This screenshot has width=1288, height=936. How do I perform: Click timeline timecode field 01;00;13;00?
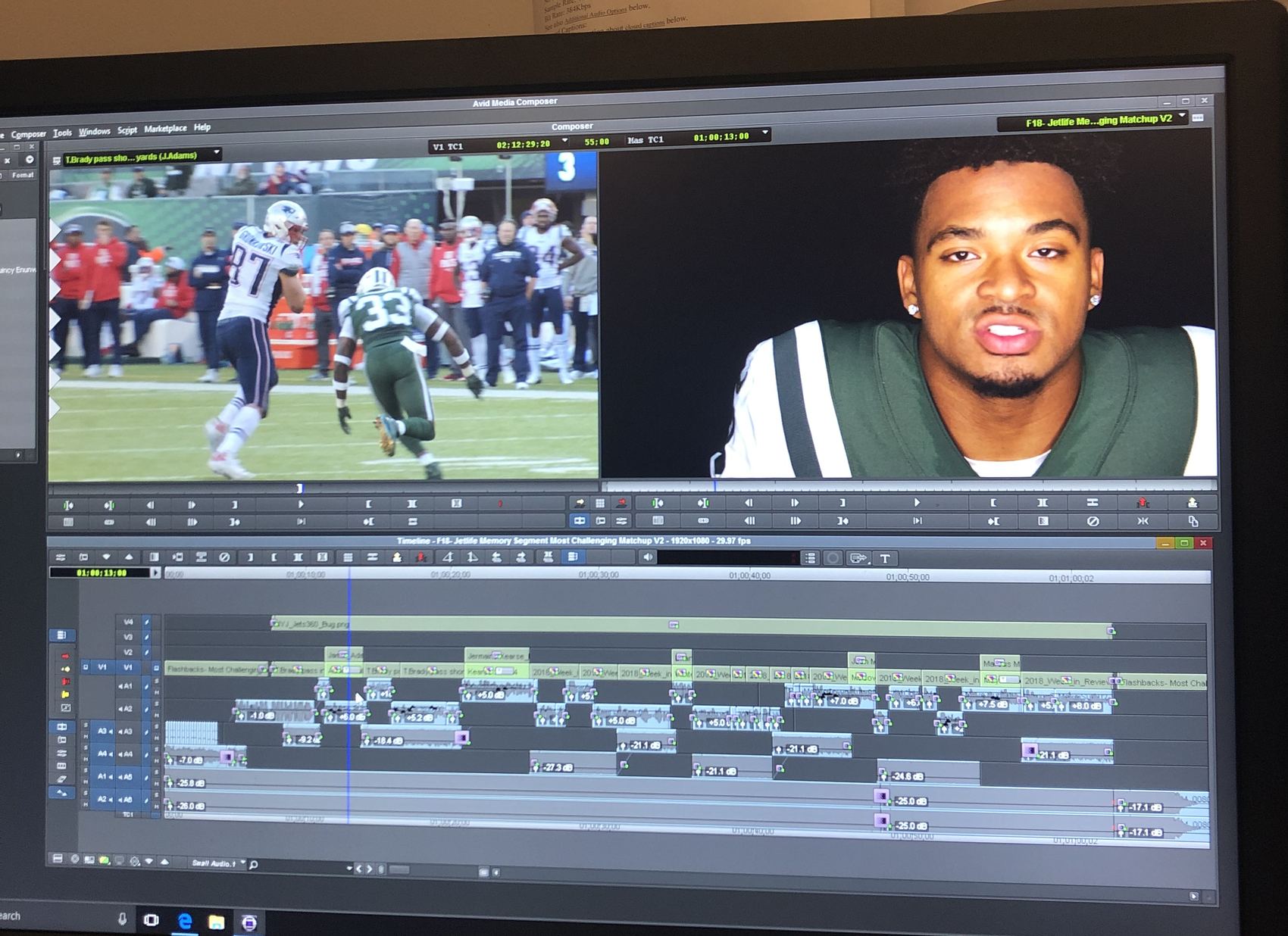click(x=101, y=573)
